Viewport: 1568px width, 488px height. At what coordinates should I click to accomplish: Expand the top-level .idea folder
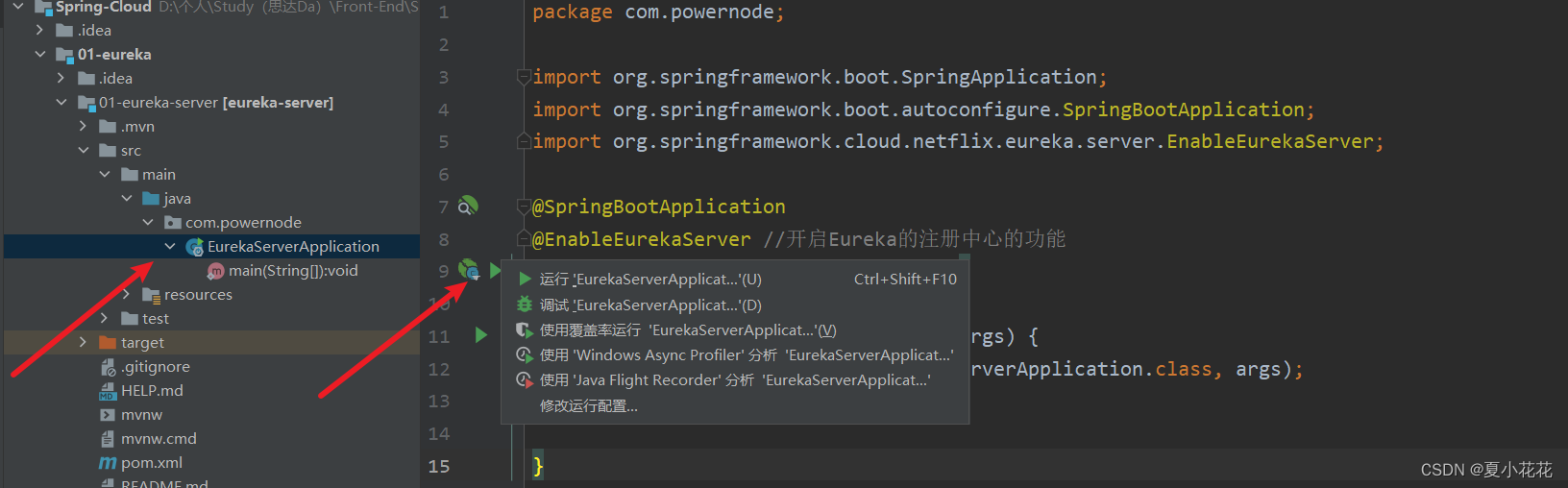pos(39,31)
